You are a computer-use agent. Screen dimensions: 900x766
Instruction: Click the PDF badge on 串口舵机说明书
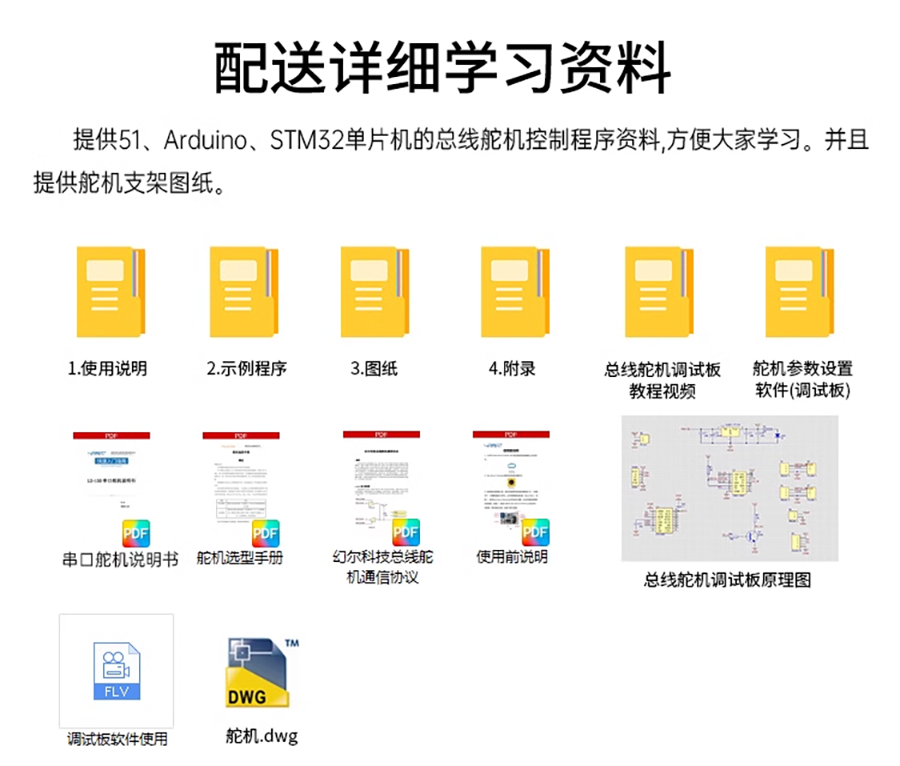[136, 533]
